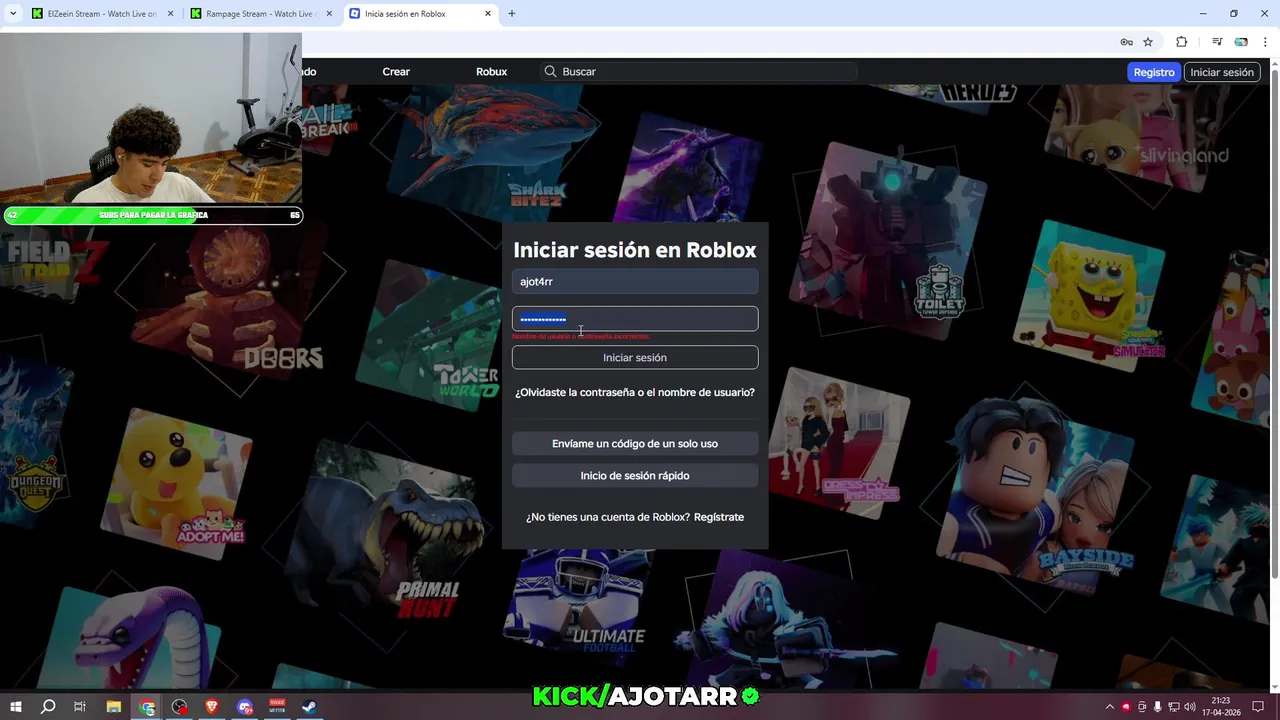The height and width of the screenshot is (720, 1280).
Task: Click the red incorrect password error message
Action: coord(581,337)
